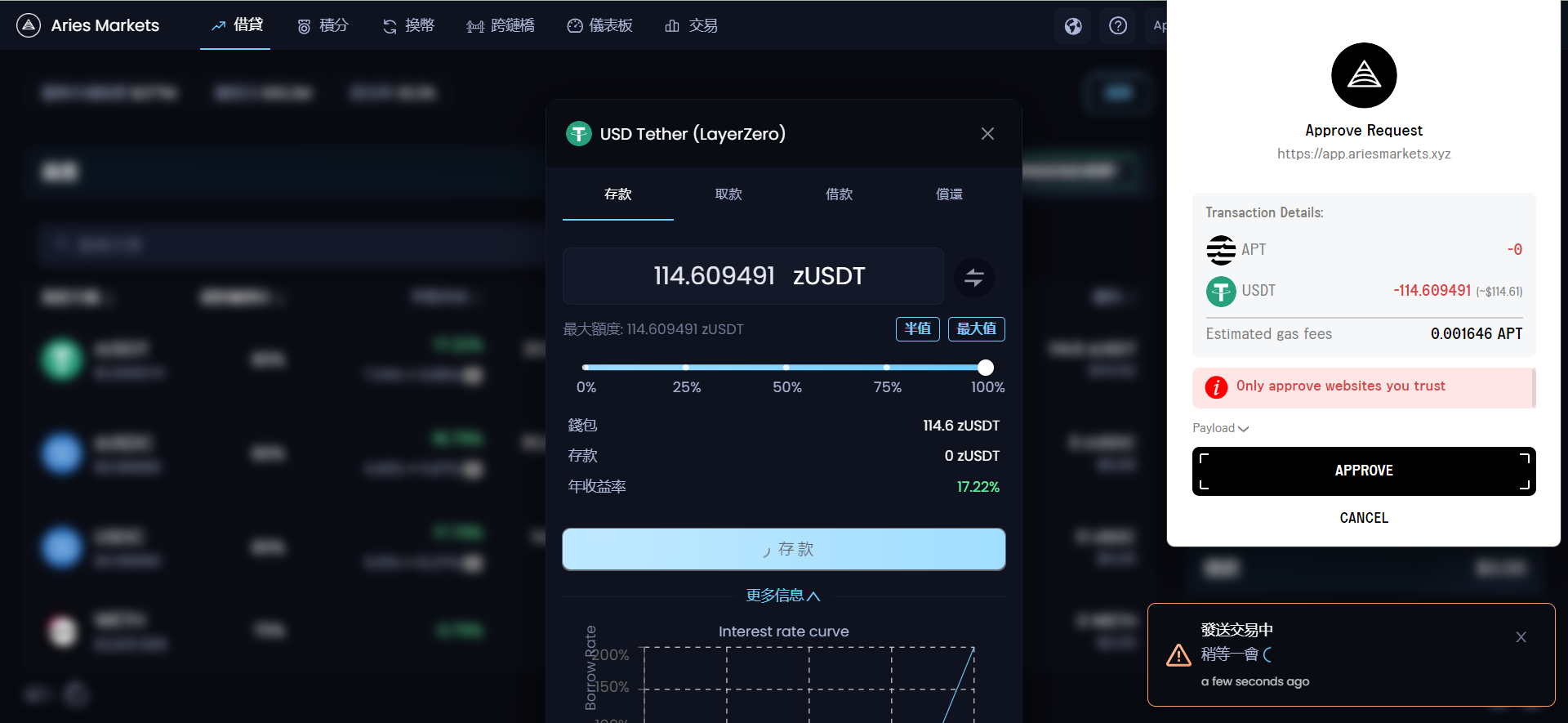Select the 取款 withdraw tab

click(728, 194)
